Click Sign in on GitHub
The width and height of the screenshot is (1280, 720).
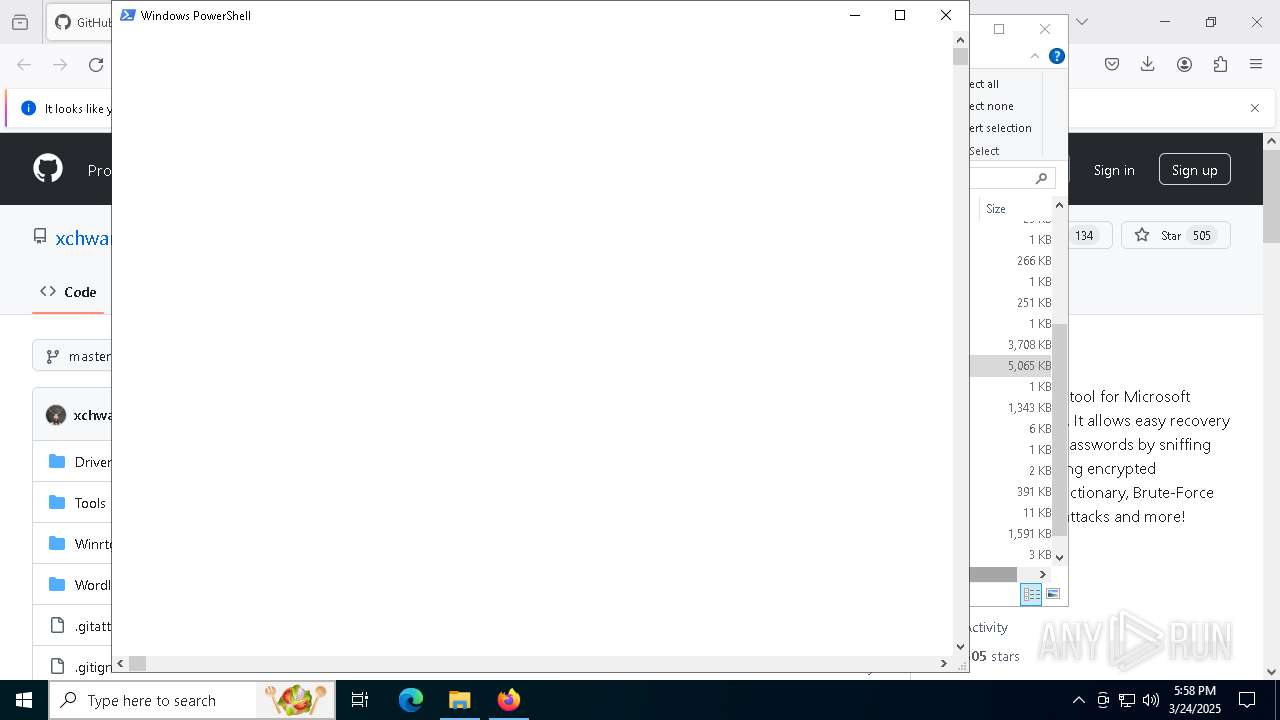pyautogui.click(x=1114, y=170)
